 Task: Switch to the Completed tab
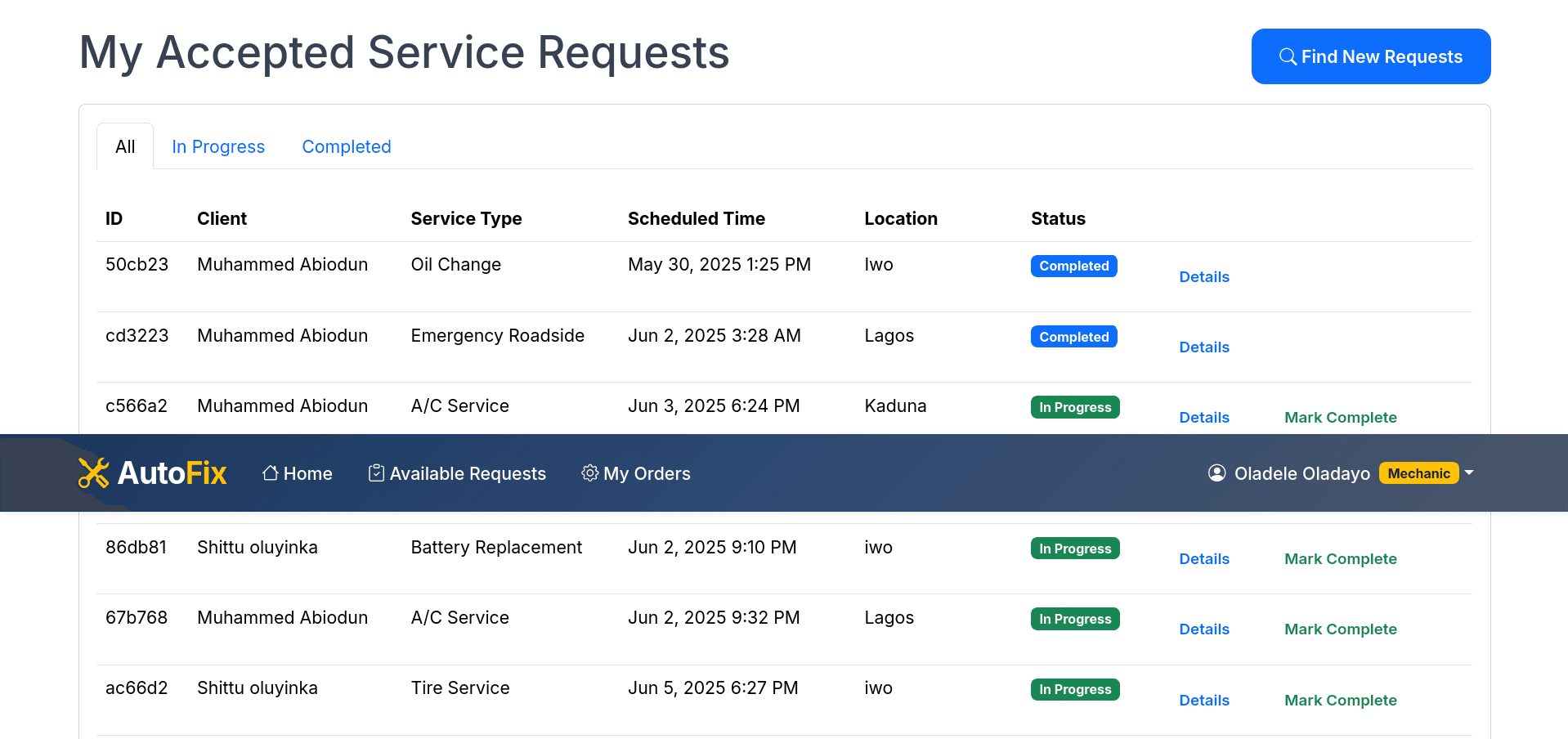click(347, 146)
